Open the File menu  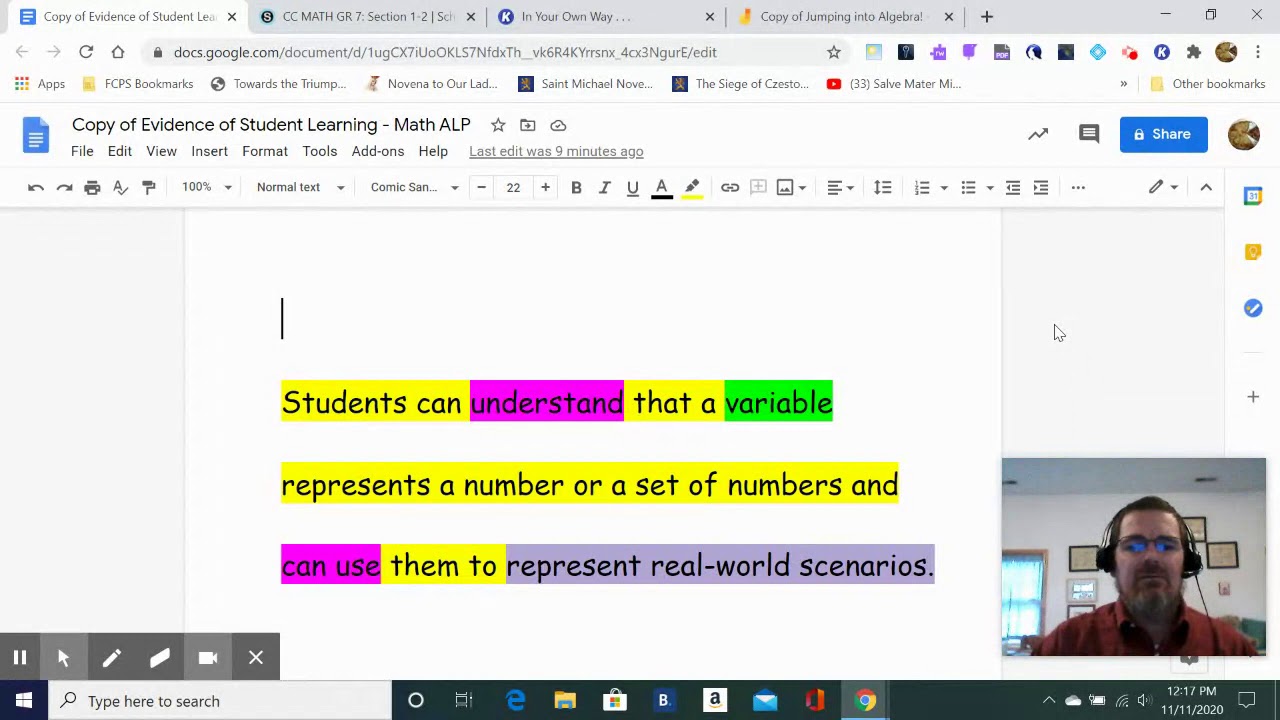tap(82, 151)
